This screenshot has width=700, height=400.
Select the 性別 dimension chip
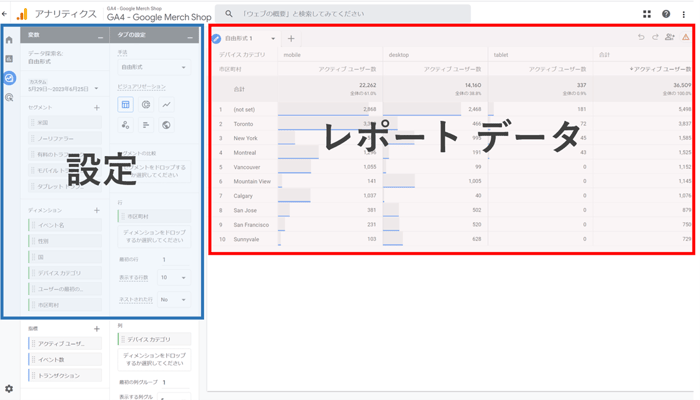[x=65, y=241]
